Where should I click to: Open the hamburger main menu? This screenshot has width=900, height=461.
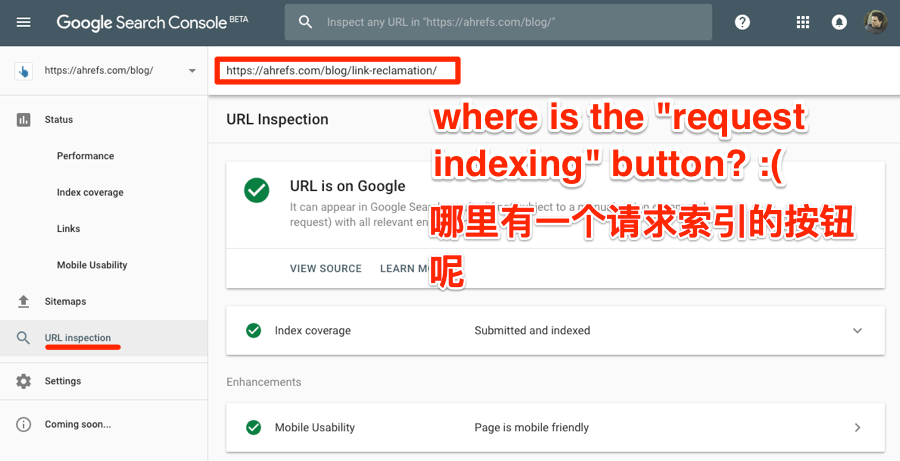24,22
